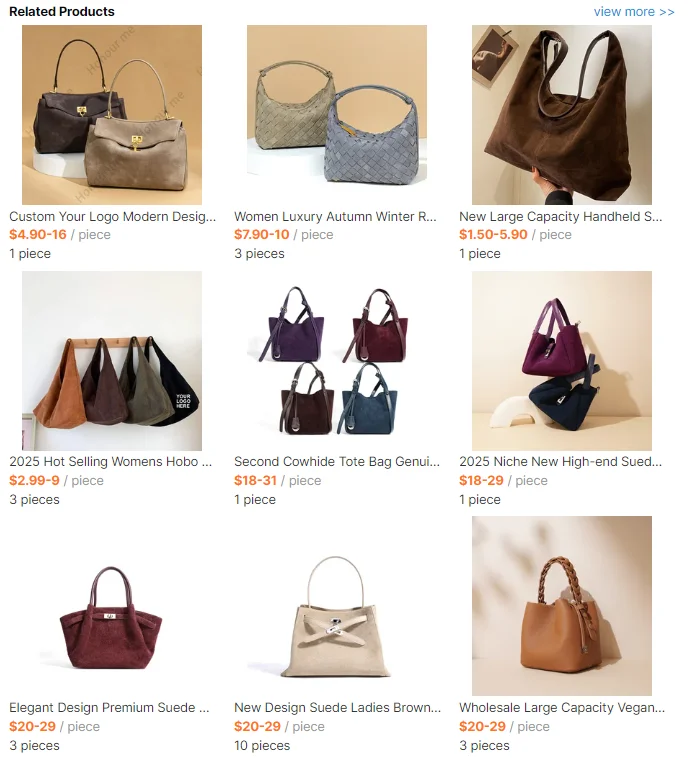Open '2025 Niche New High-end Sued...' title
This screenshot has height=764, width=689.
[x=560, y=462]
